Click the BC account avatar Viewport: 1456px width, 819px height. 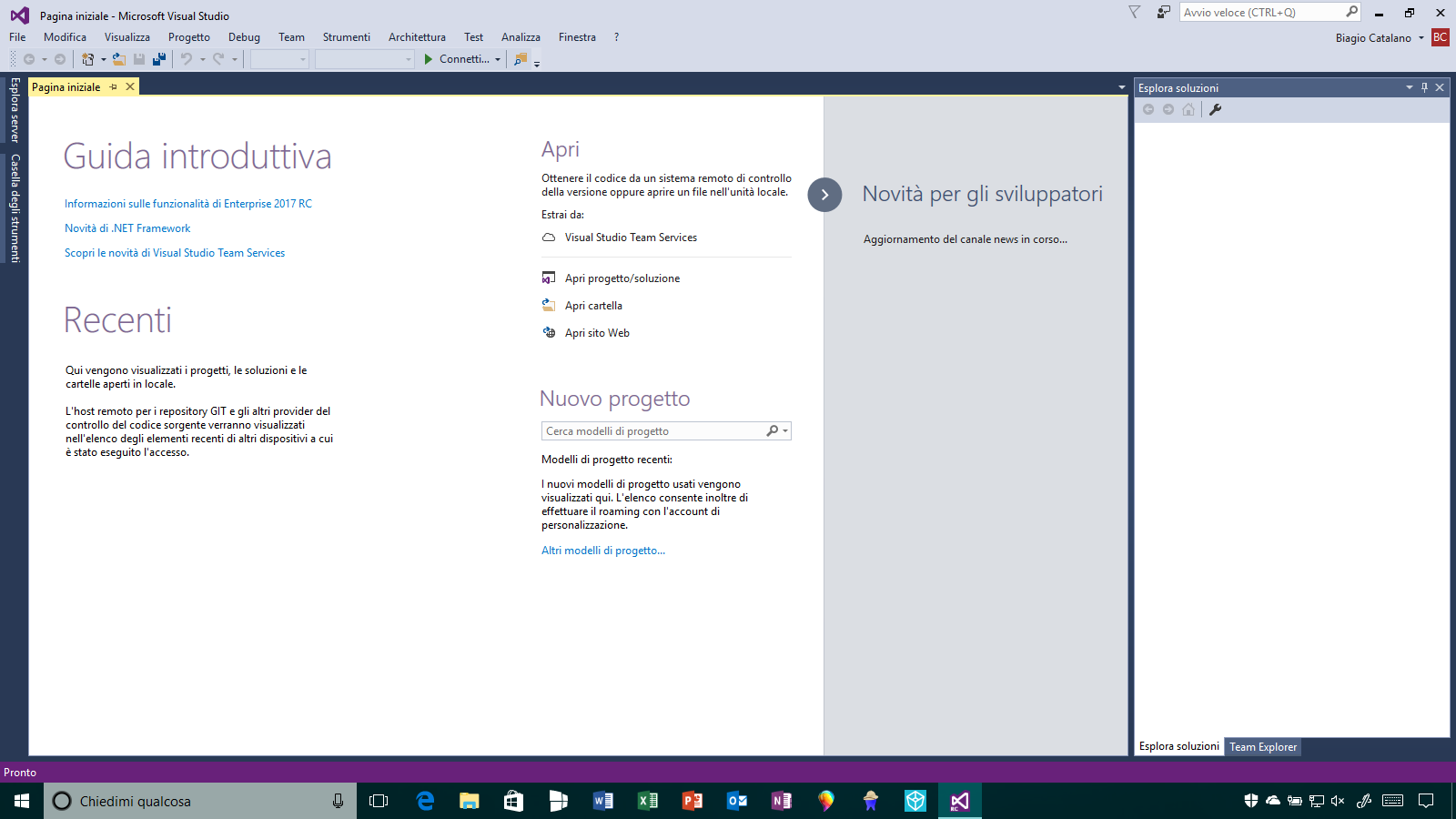point(1440,37)
